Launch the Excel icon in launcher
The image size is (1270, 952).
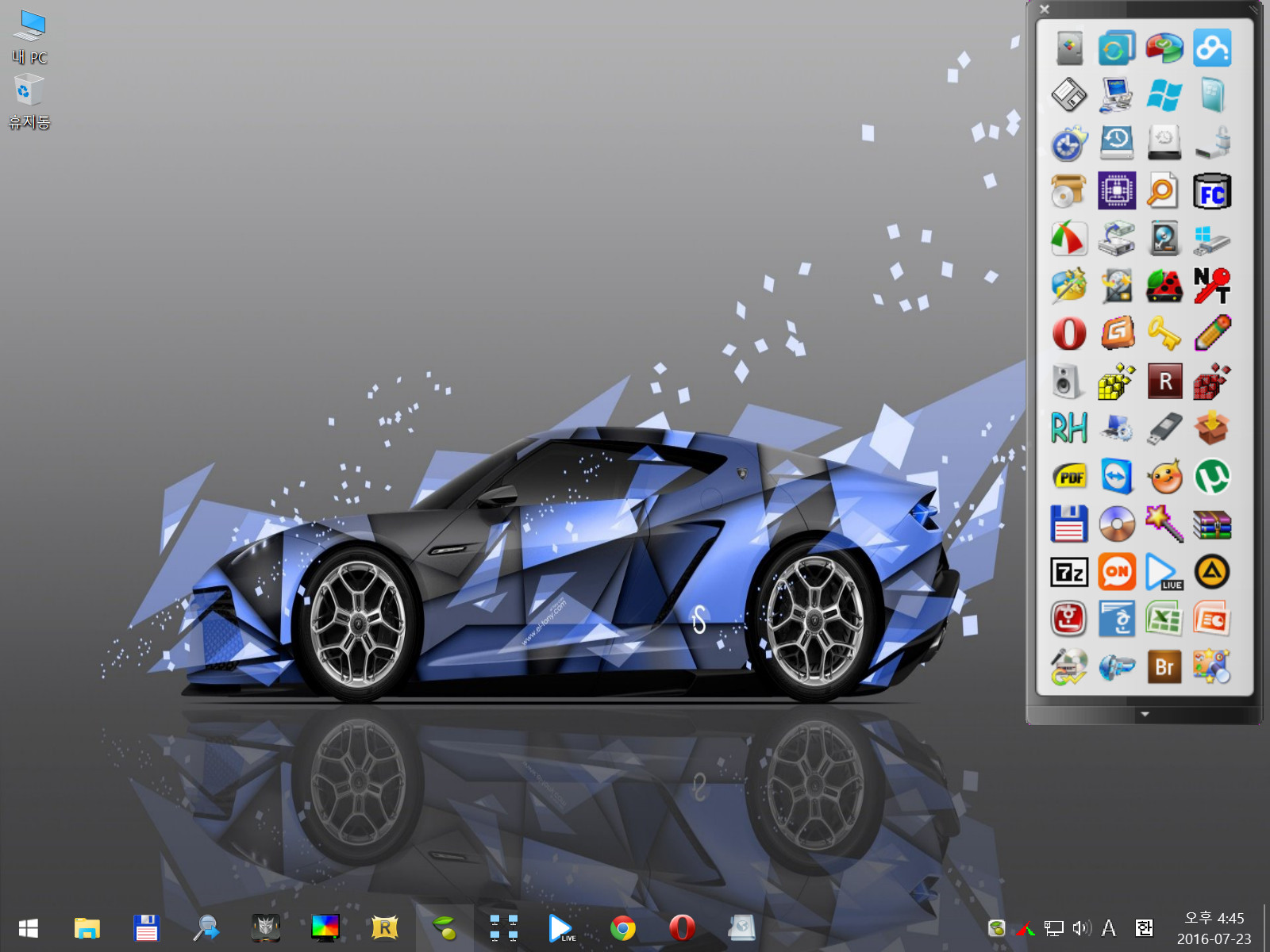pos(1164,620)
